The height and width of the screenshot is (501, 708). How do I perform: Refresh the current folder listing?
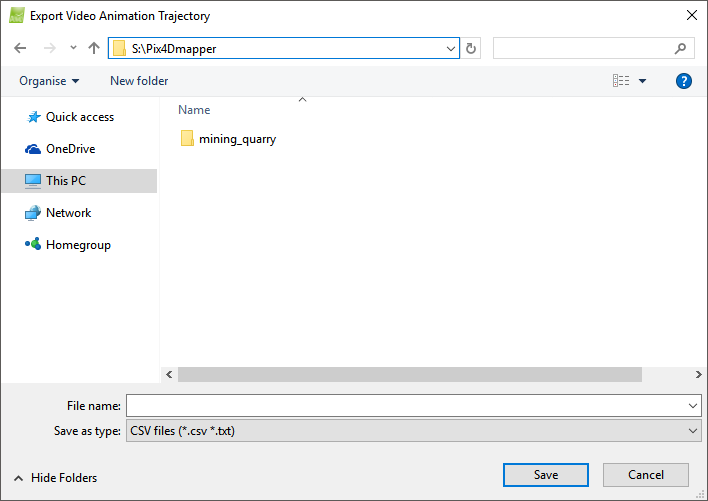pos(472,48)
